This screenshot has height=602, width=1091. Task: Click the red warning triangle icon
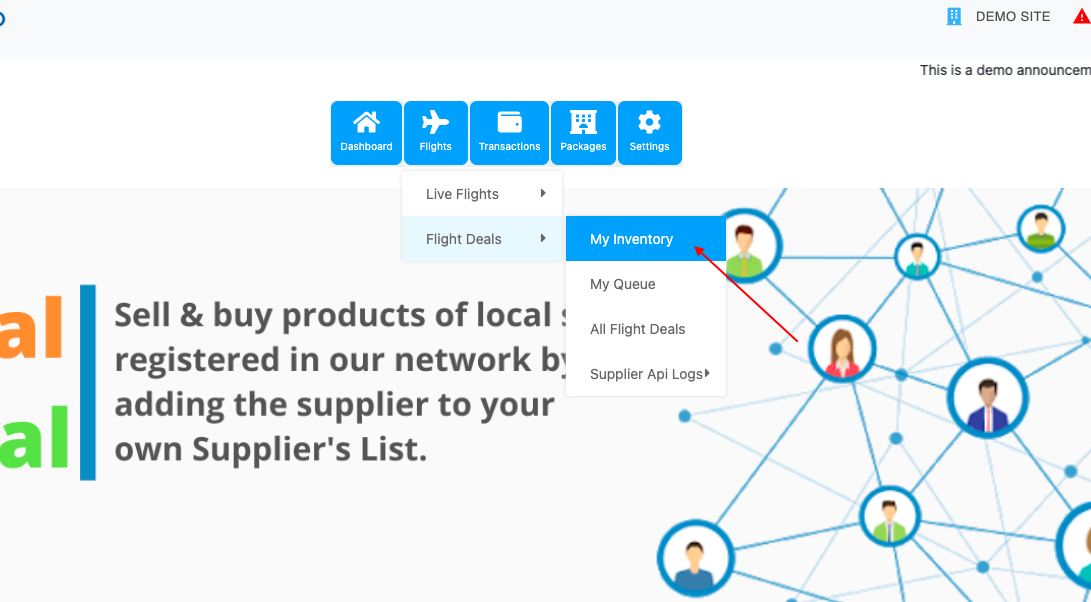click(x=1081, y=17)
